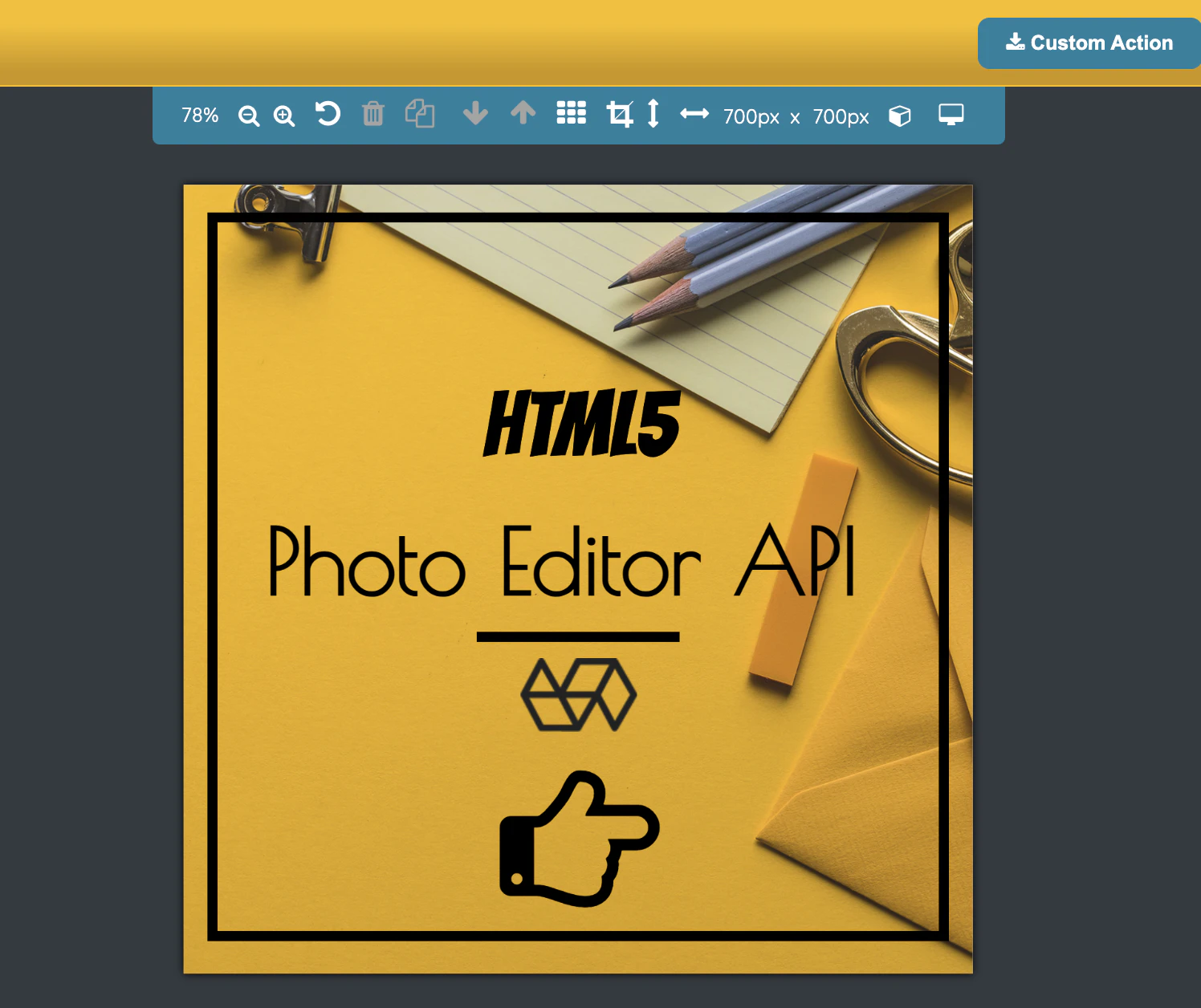Screen dimensions: 1201x1008
Task: Click the Rotate icon in the toolbar
Action: point(328,115)
